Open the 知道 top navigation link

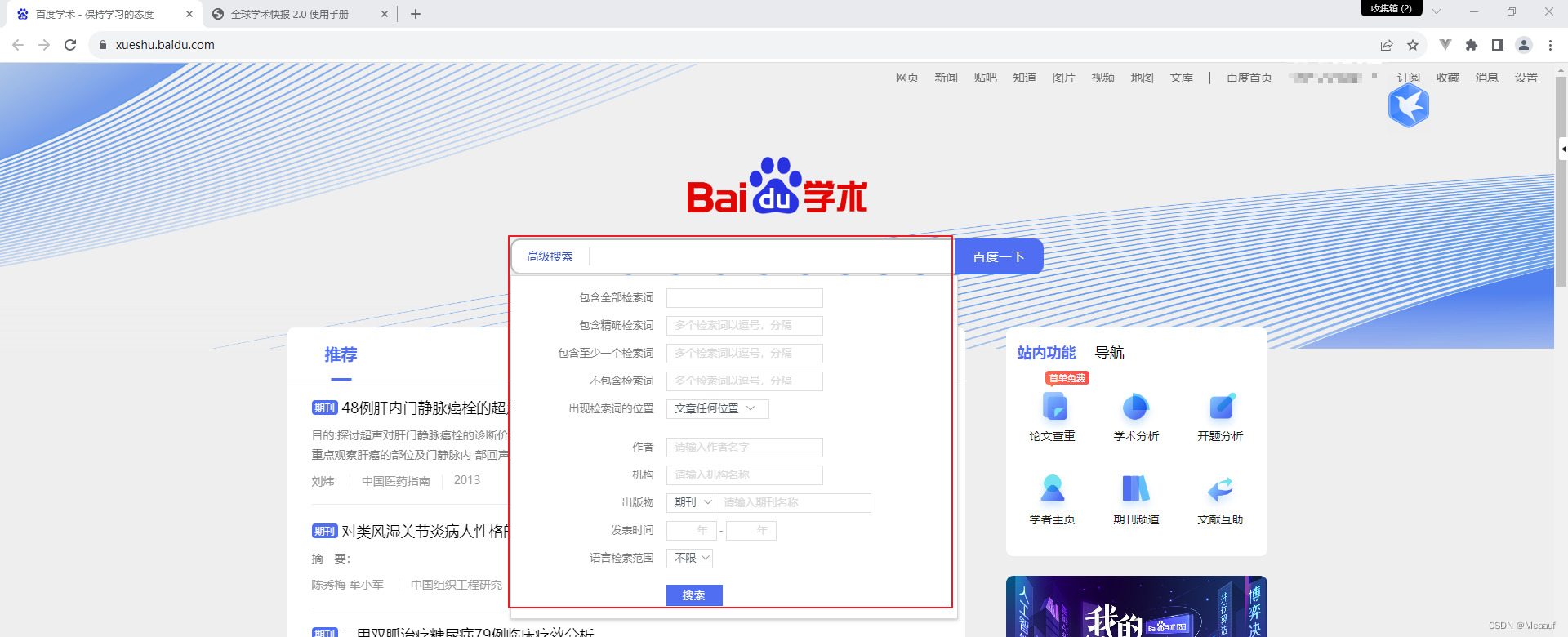[1024, 78]
